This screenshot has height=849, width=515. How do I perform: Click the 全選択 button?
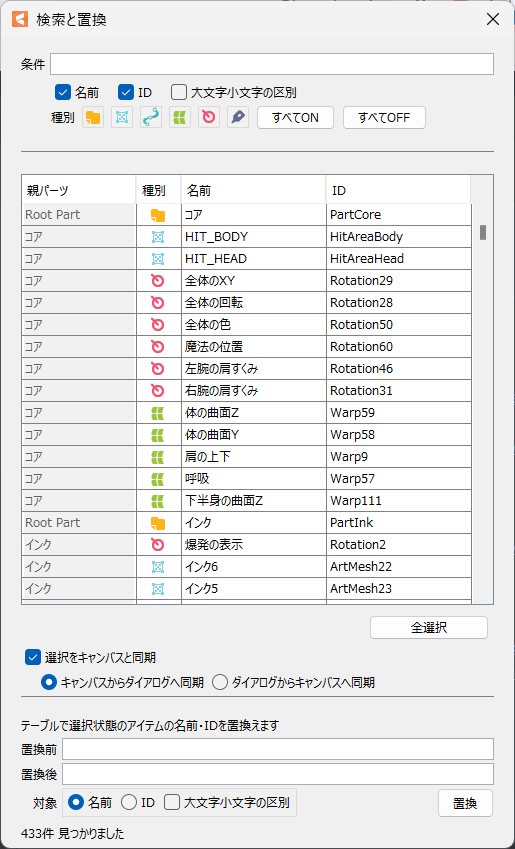click(429, 628)
